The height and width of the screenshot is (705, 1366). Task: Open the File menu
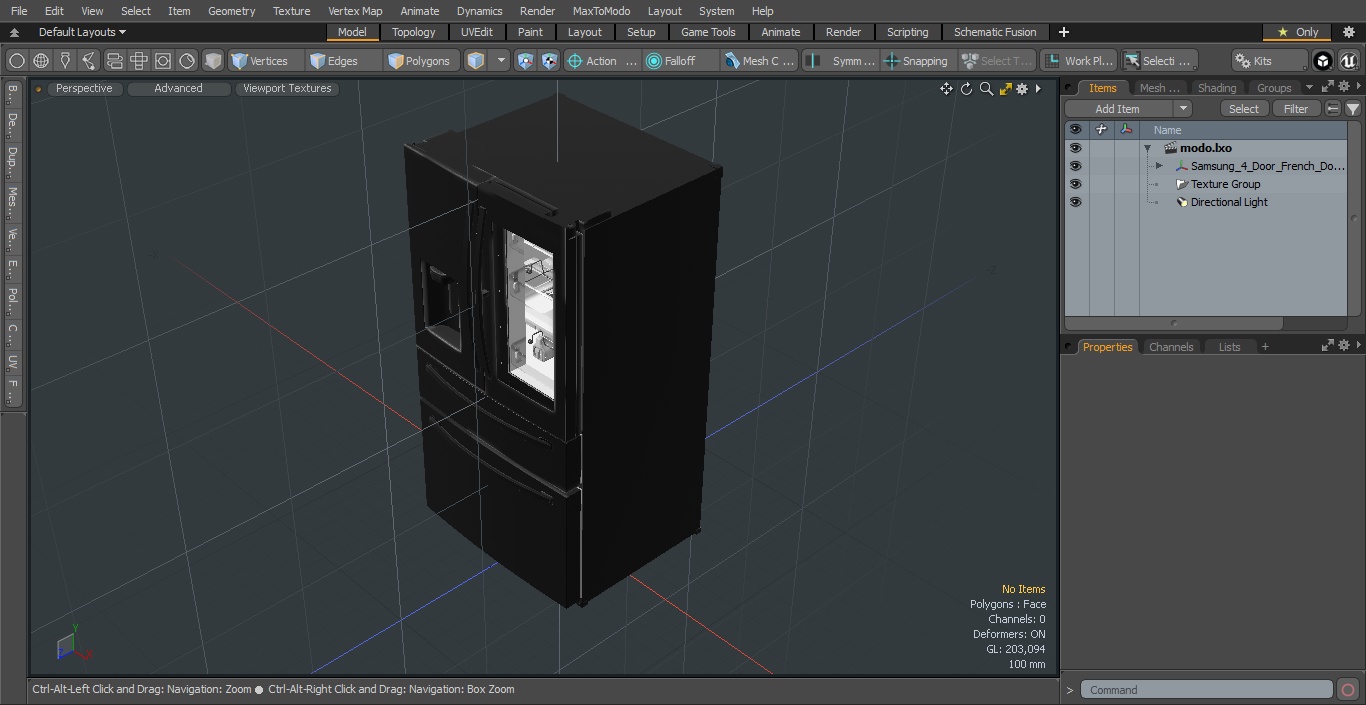19,11
